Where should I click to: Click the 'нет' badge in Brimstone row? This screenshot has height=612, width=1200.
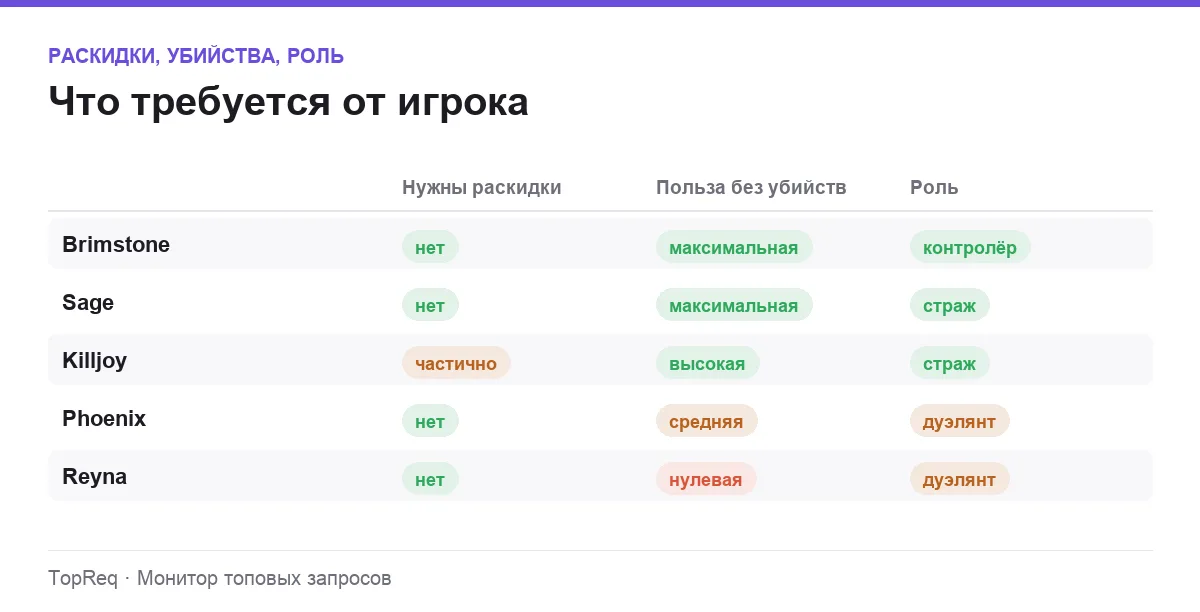430,247
